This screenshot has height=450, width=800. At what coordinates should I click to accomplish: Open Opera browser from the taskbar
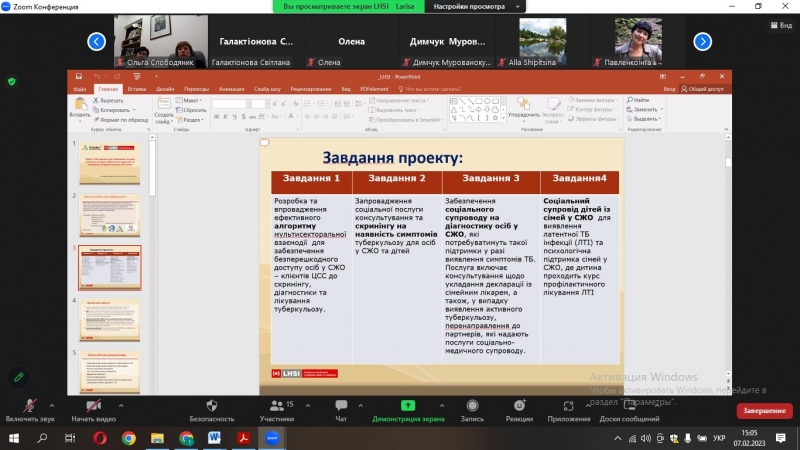tap(100, 438)
